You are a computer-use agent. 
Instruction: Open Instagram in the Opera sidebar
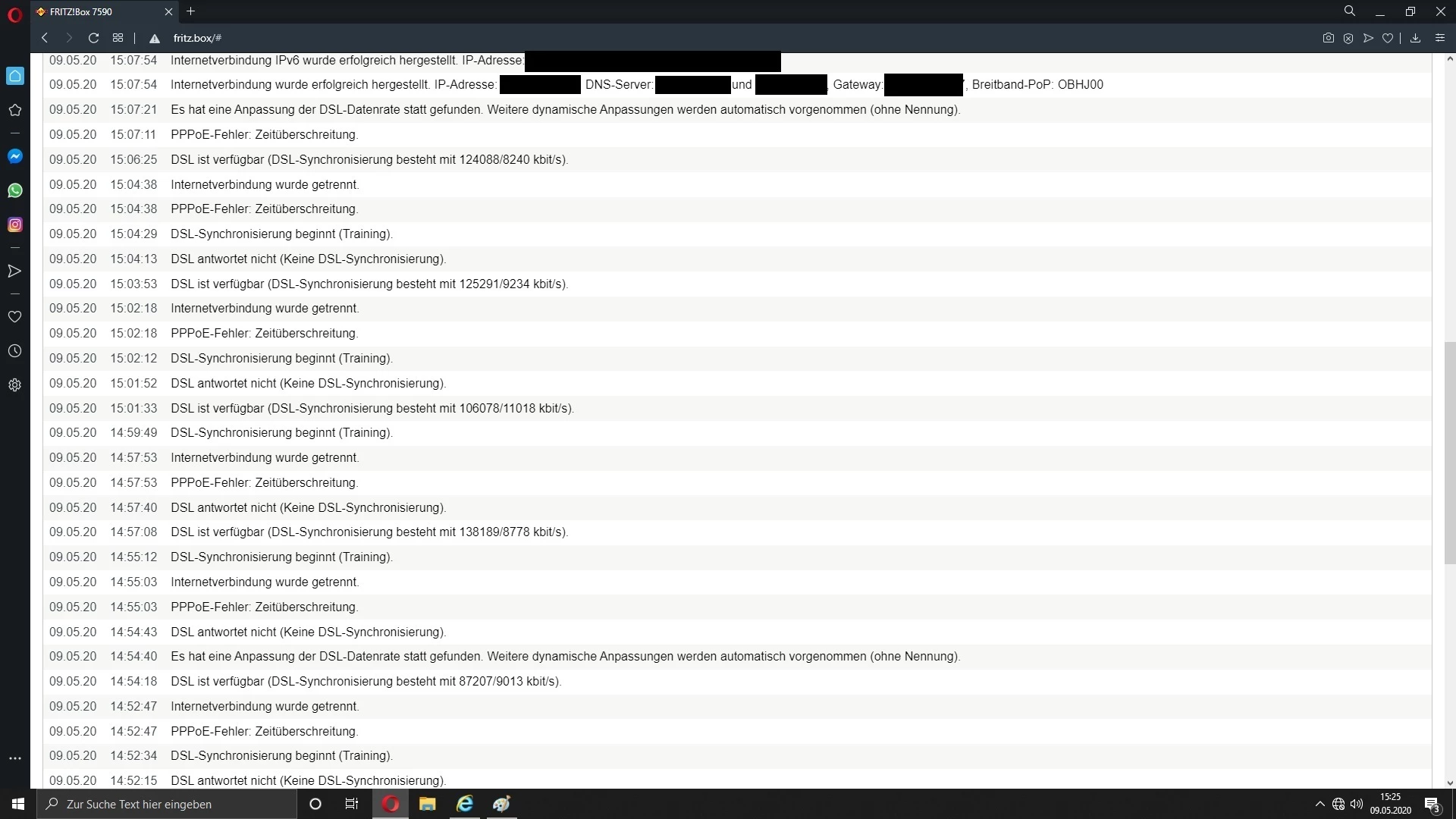[x=14, y=224]
